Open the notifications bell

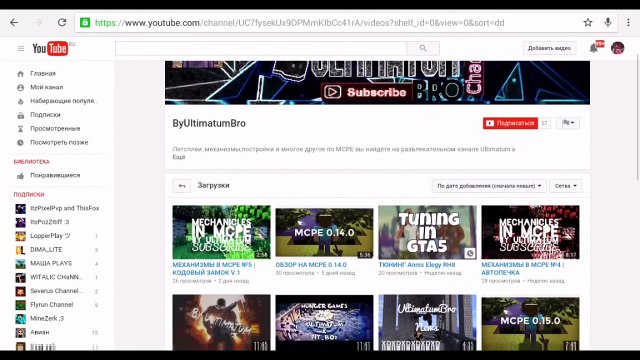[x=594, y=48]
